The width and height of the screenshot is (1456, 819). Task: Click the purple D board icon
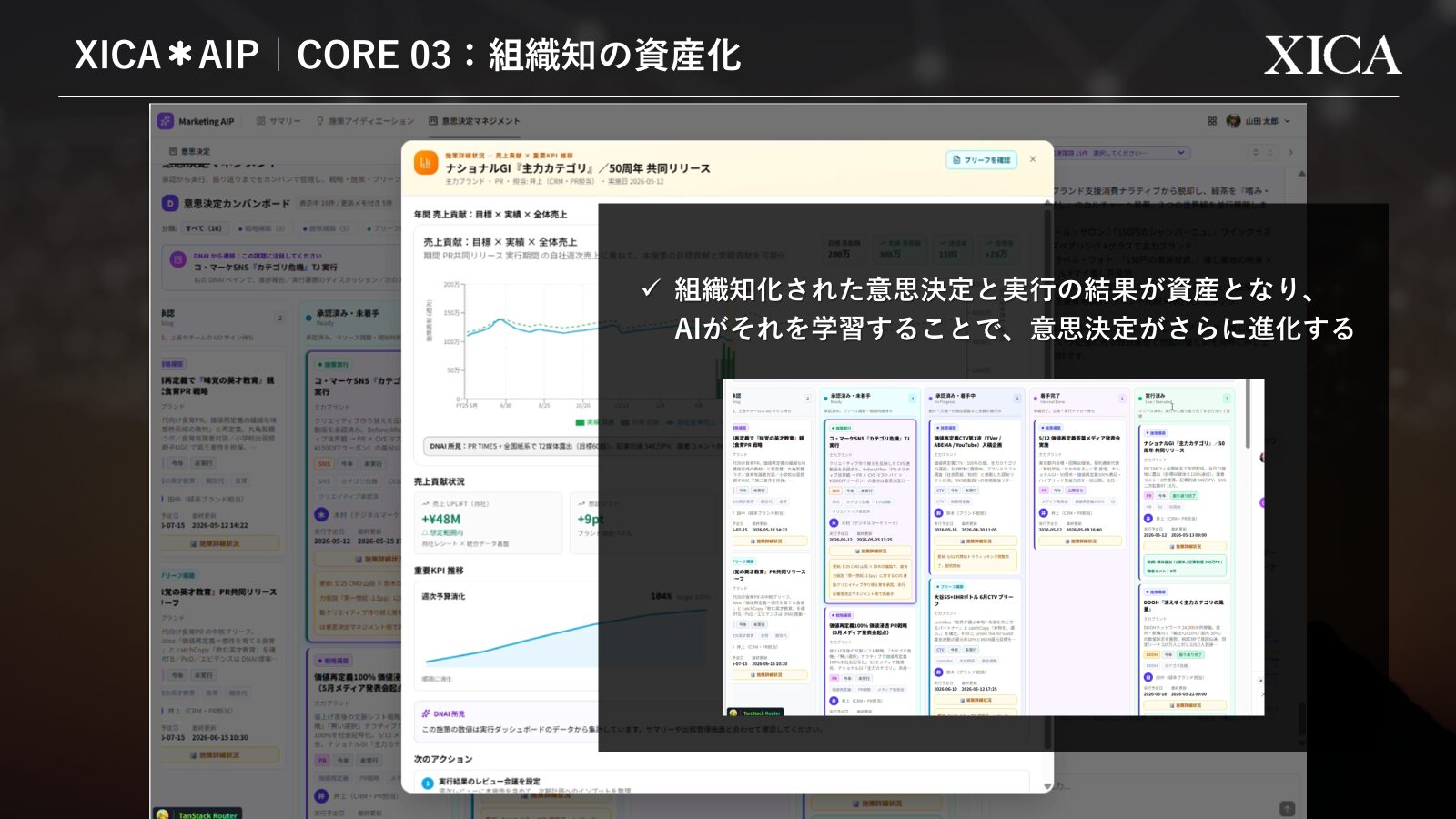(x=169, y=204)
